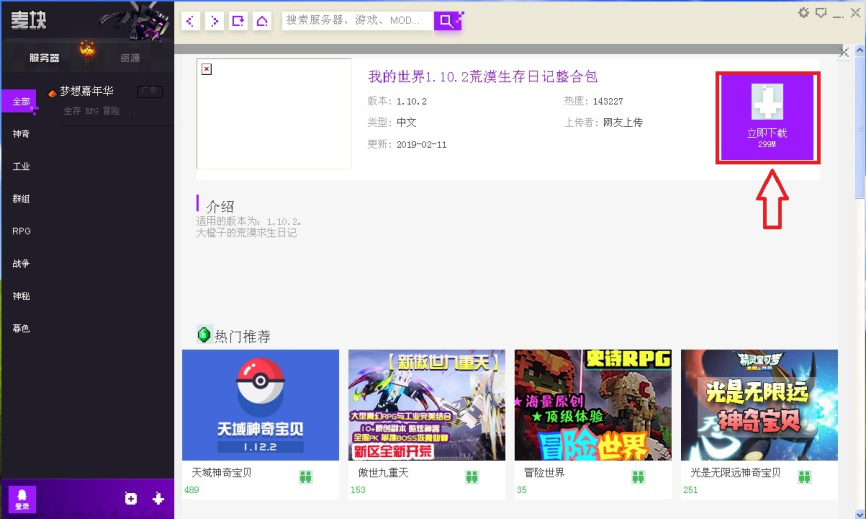Go back with the left arrow button
The height and width of the screenshot is (519, 866).
[x=191, y=21]
